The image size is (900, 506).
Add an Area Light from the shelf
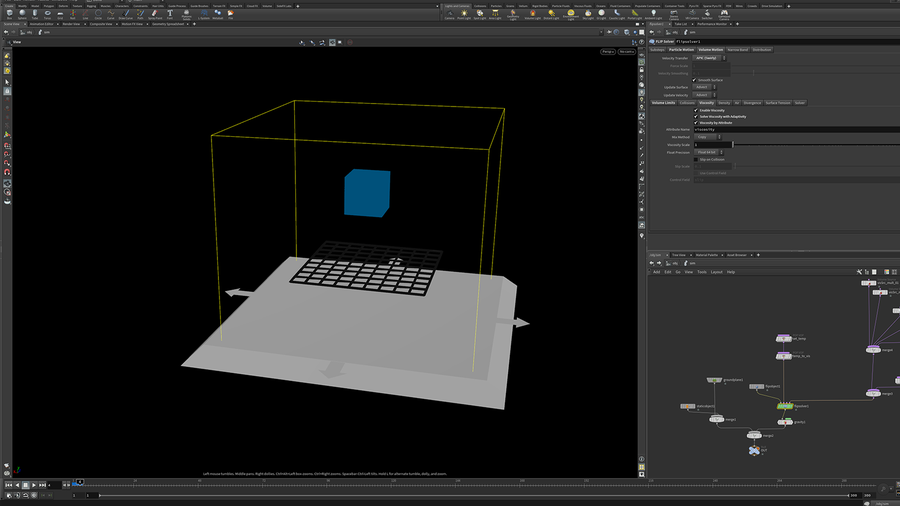pyautogui.click(x=495, y=14)
